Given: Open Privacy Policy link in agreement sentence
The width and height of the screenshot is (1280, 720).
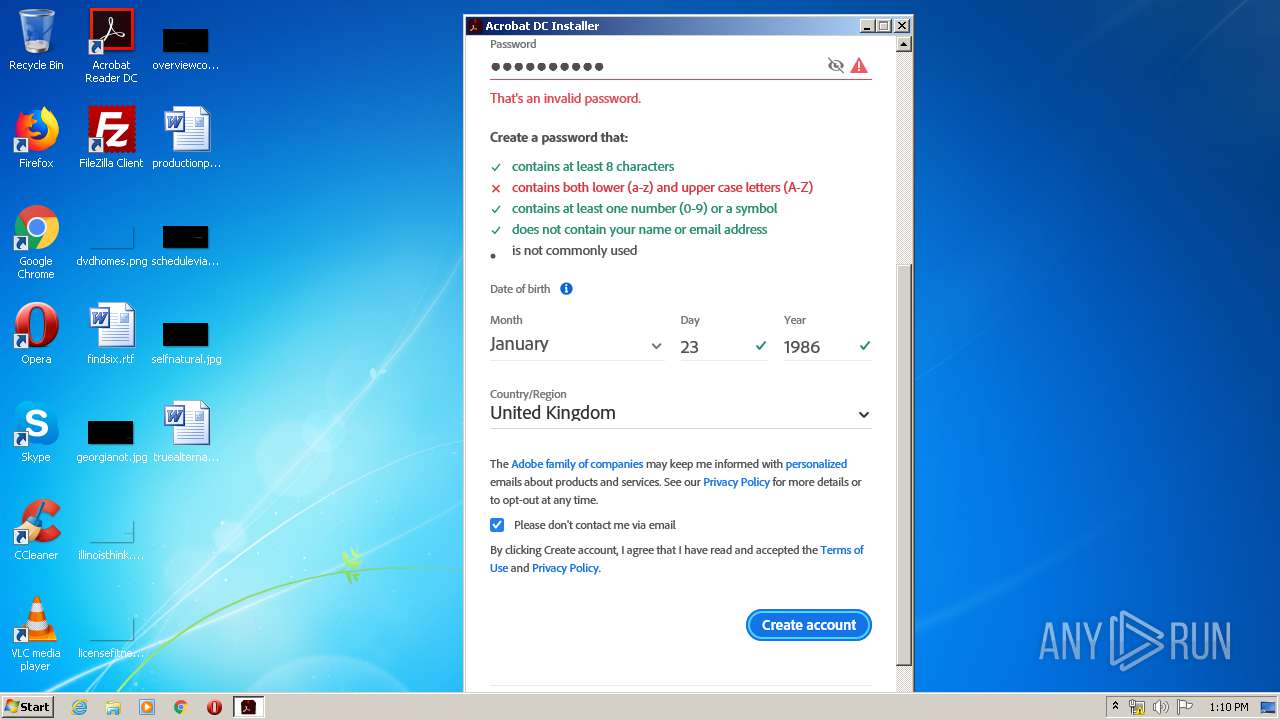Looking at the screenshot, I should (x=565, y=568).
